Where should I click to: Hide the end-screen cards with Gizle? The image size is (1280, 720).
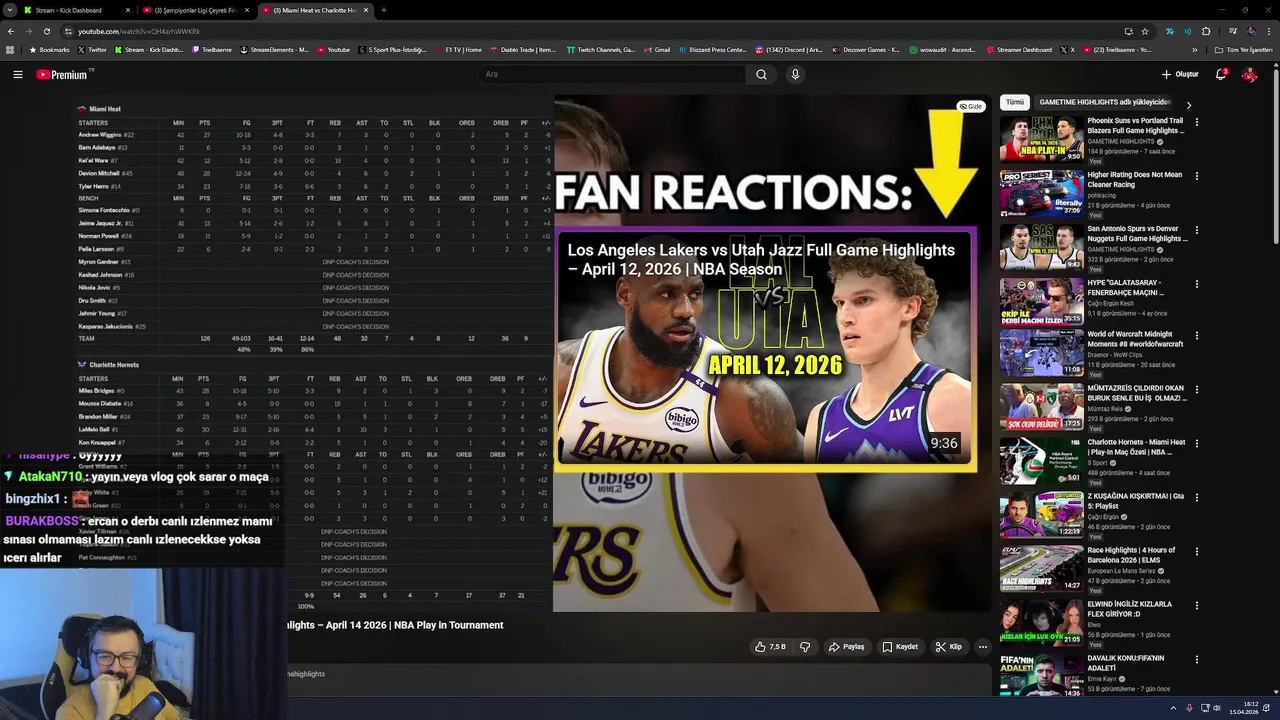(971, 106)
